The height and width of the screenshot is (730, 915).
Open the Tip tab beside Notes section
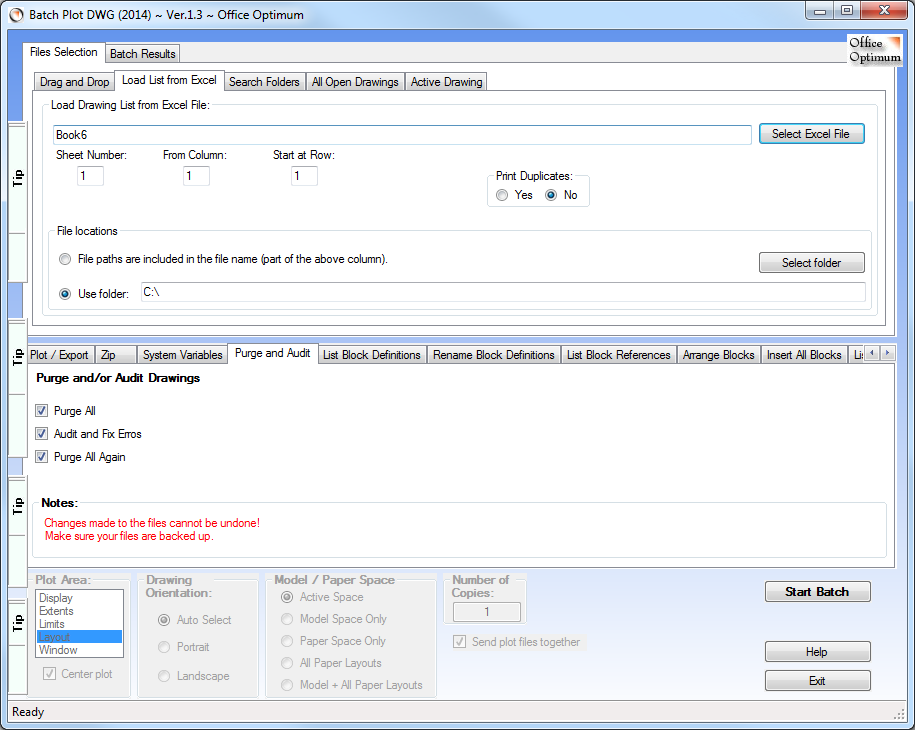18,505
